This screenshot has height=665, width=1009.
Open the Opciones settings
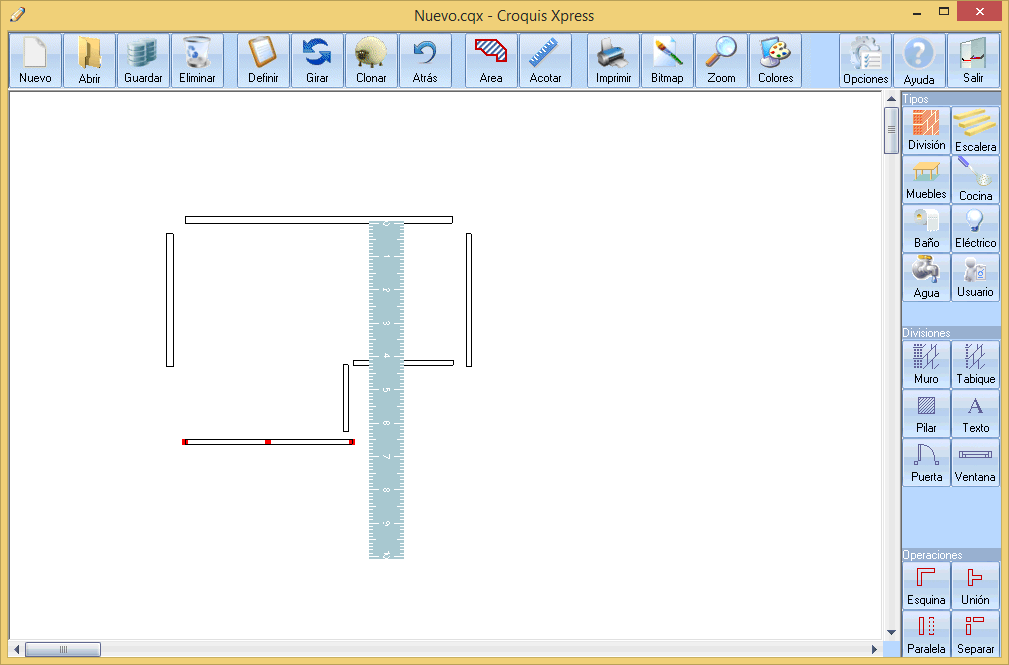point(865,61)
